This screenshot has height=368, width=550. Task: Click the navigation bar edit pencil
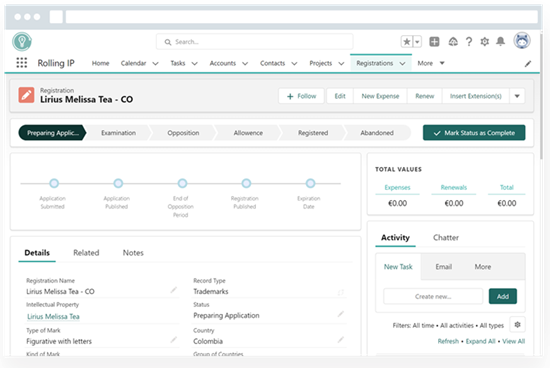click(x=528, y=63)
